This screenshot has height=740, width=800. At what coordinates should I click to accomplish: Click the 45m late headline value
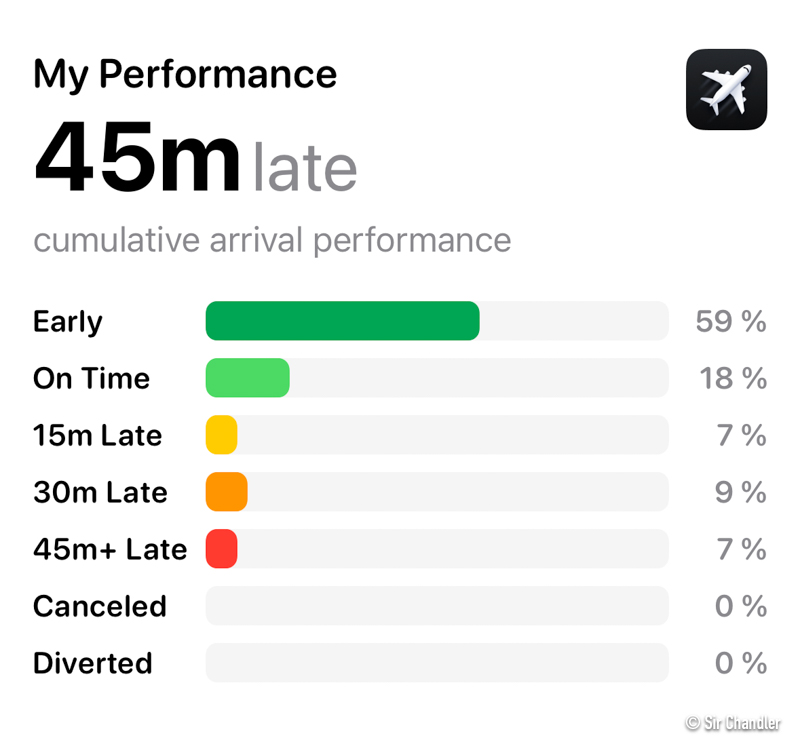(195, 158)
